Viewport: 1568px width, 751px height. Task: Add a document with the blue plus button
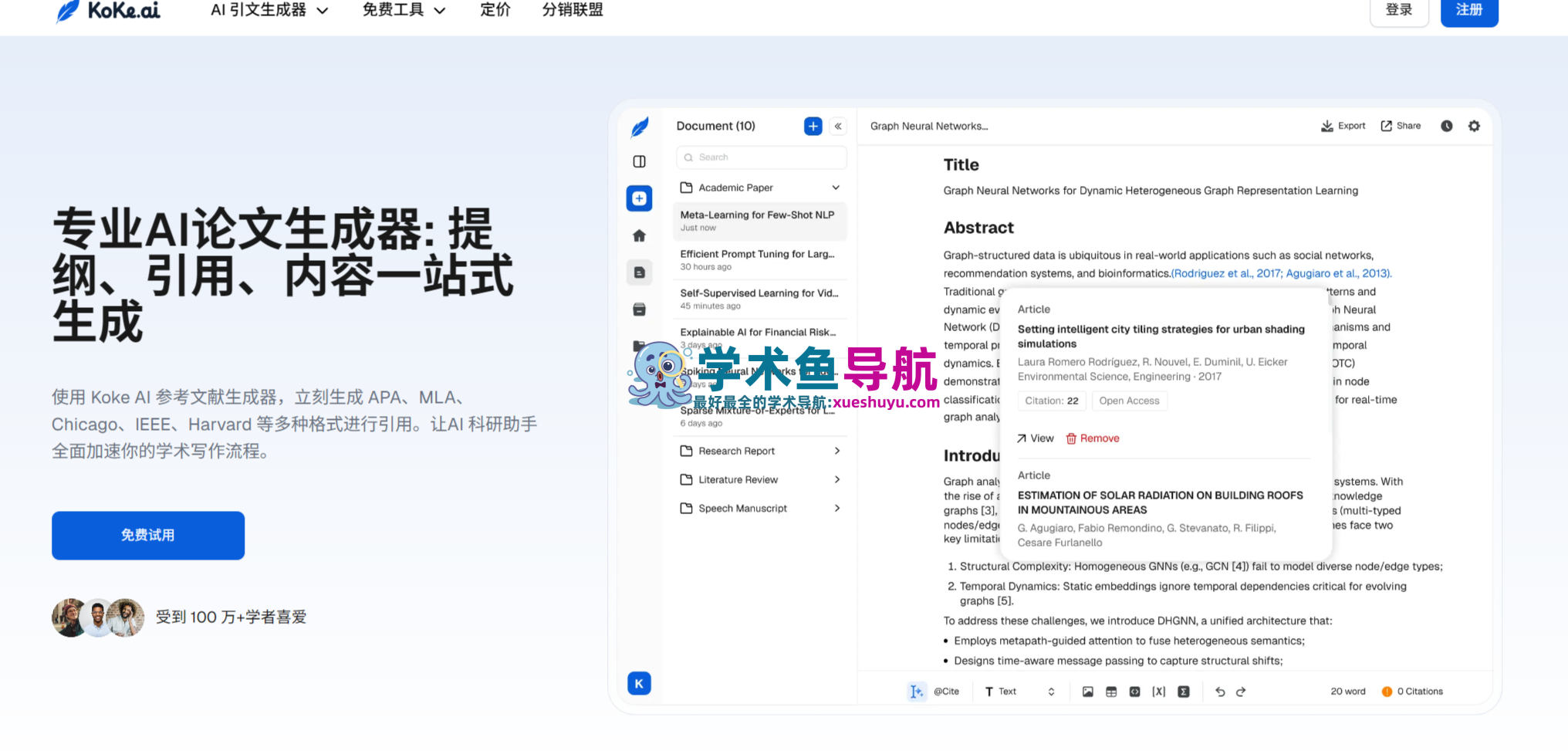click(813, 127)
